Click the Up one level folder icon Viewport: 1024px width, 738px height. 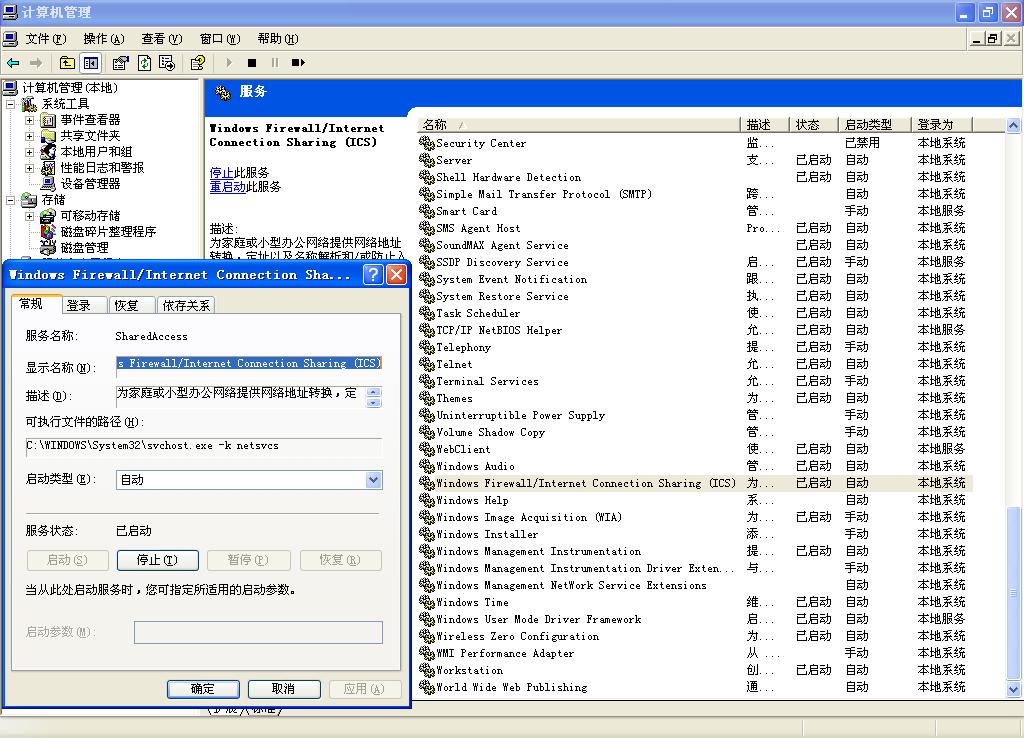click(x=67, y=63)
